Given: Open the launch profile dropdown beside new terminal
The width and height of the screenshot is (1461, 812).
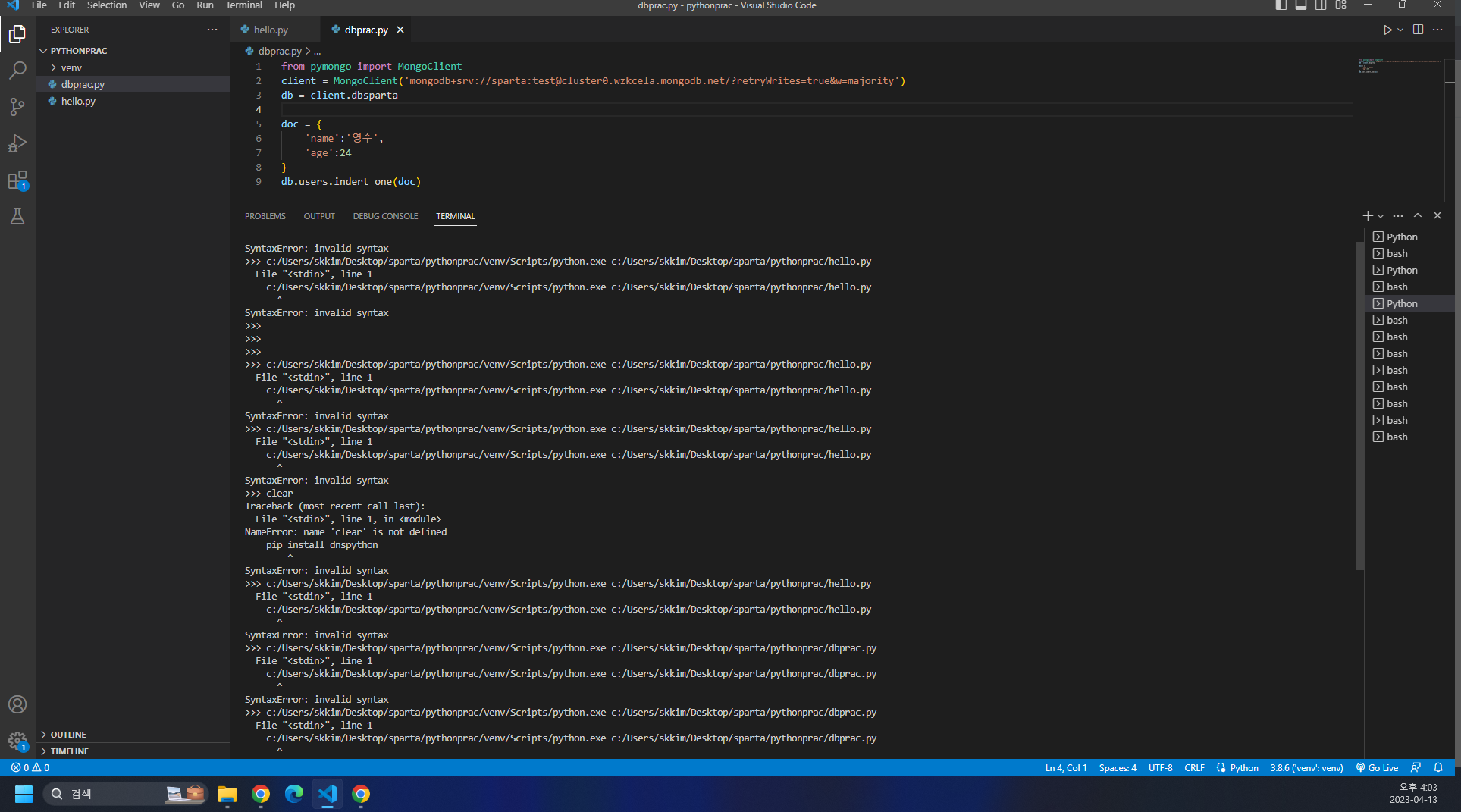Looking at the screenshot, I should tap(1381, 216).
